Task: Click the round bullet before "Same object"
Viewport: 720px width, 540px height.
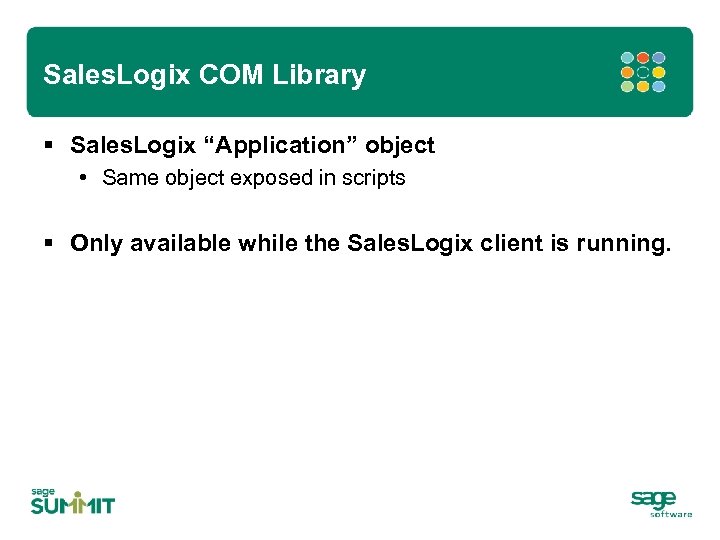Action: (86, 178)
